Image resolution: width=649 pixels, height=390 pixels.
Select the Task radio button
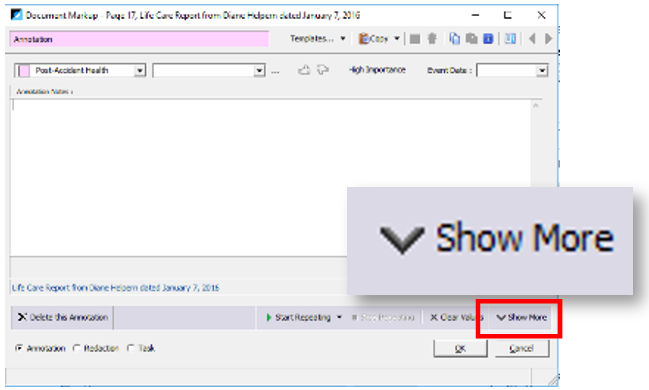[131, 348]
